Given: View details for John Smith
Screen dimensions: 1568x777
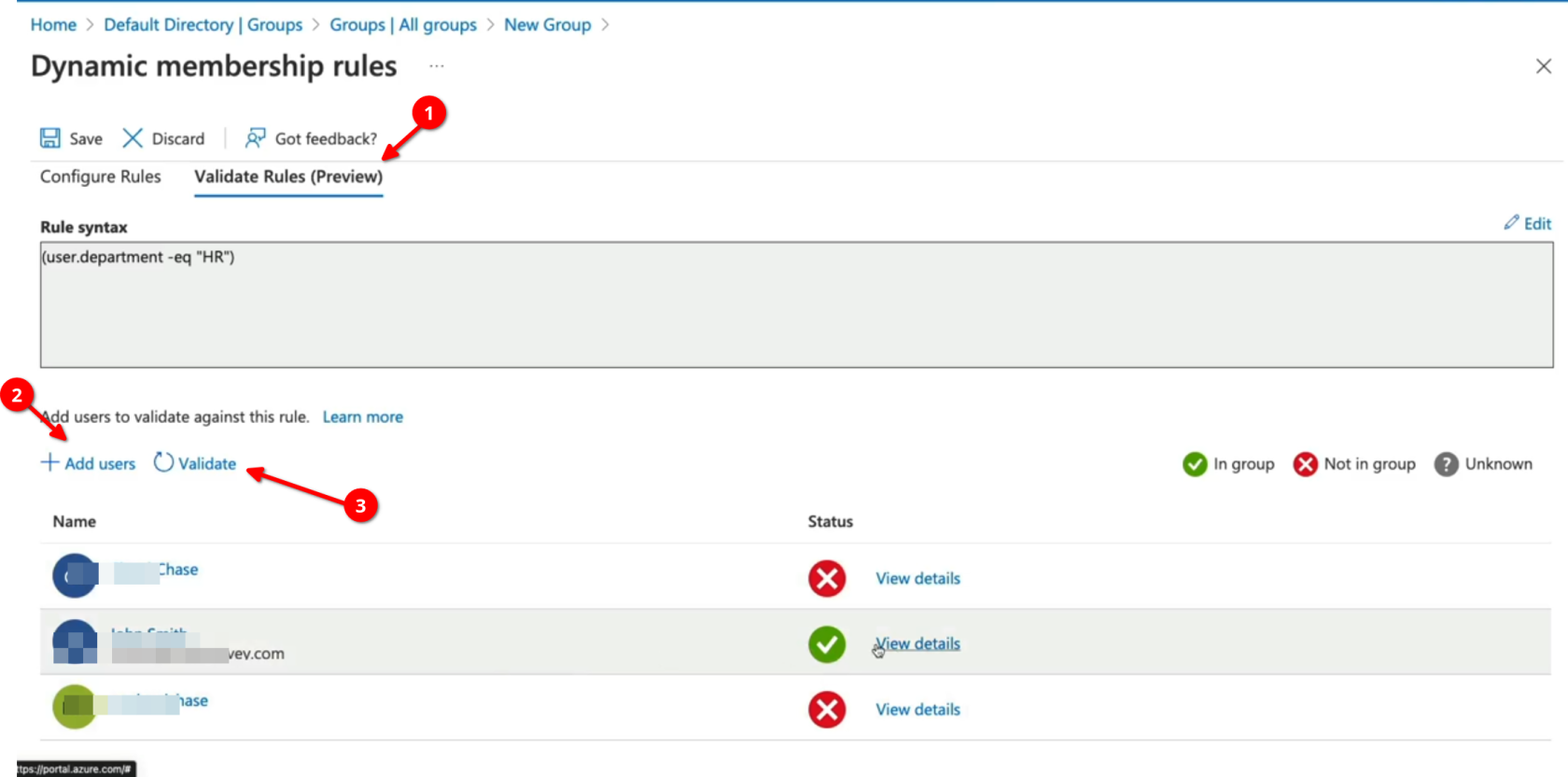Looking at the screenshot, I should (918, 643).
